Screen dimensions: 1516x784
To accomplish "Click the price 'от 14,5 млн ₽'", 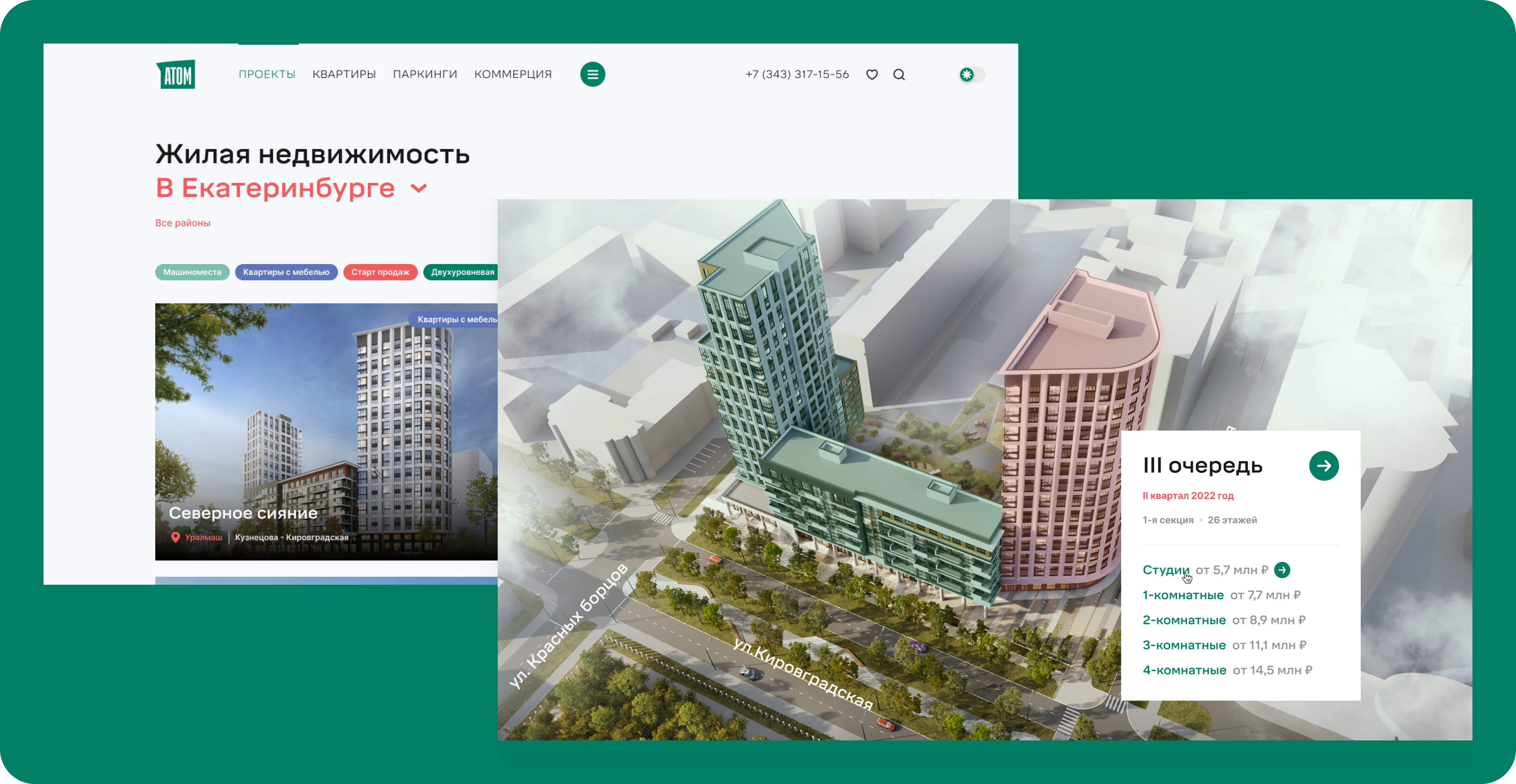I will 1272,670.
